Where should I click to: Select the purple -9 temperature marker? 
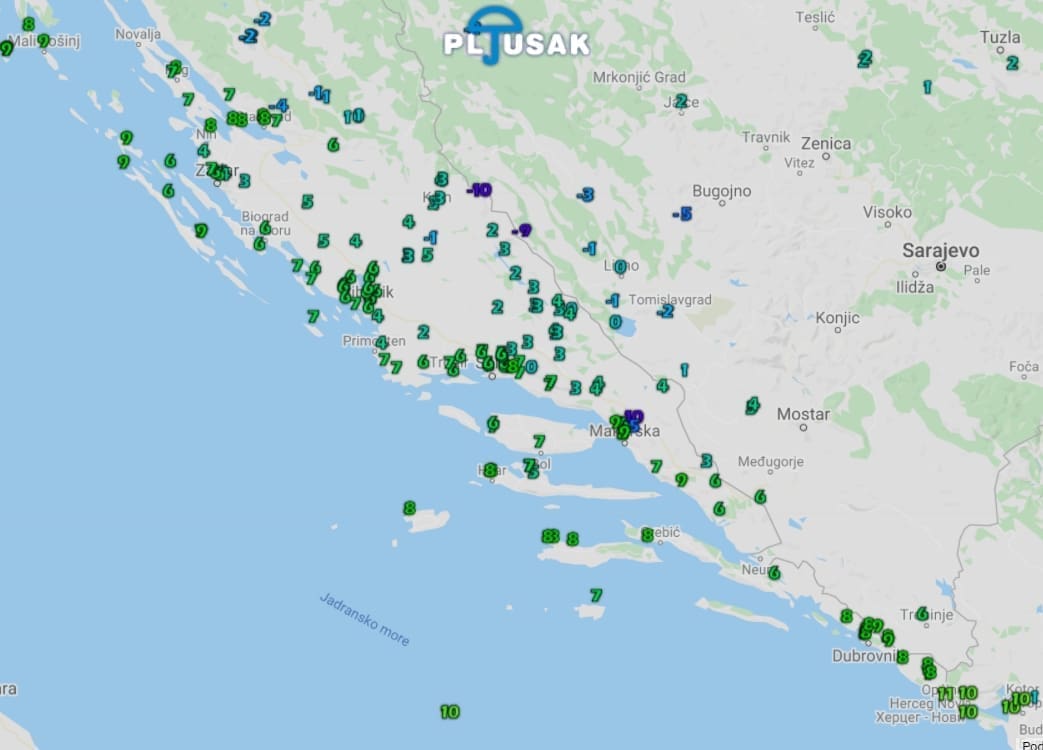click(521, 231)
